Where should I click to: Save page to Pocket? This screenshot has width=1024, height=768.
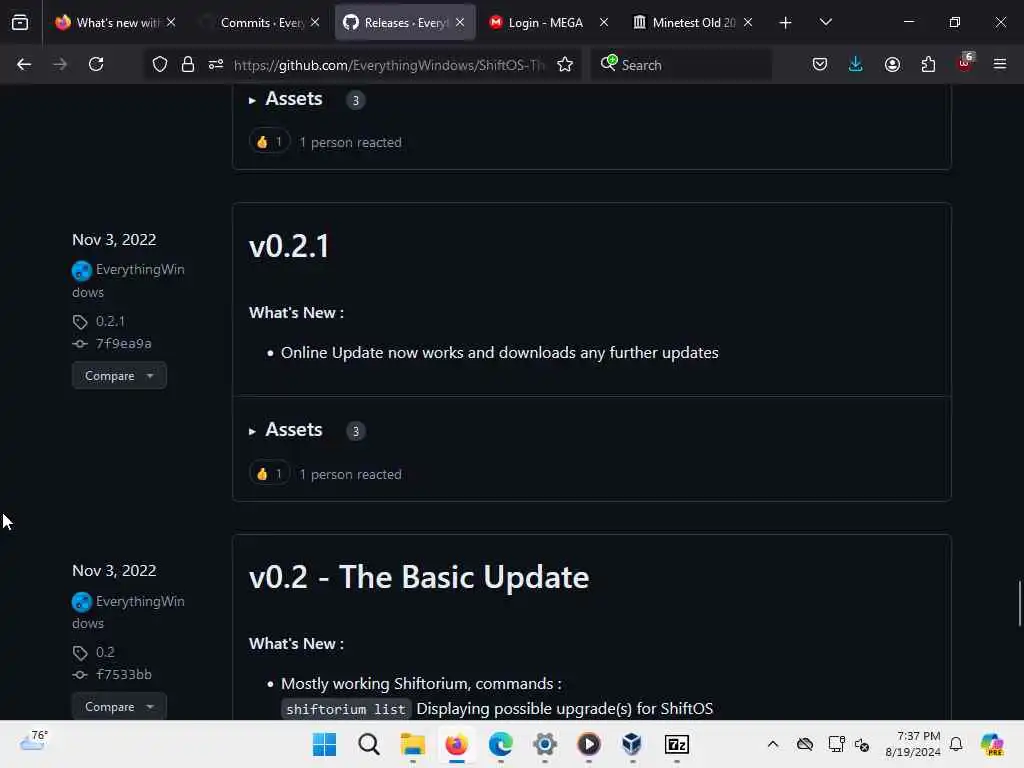pos(820,64)
